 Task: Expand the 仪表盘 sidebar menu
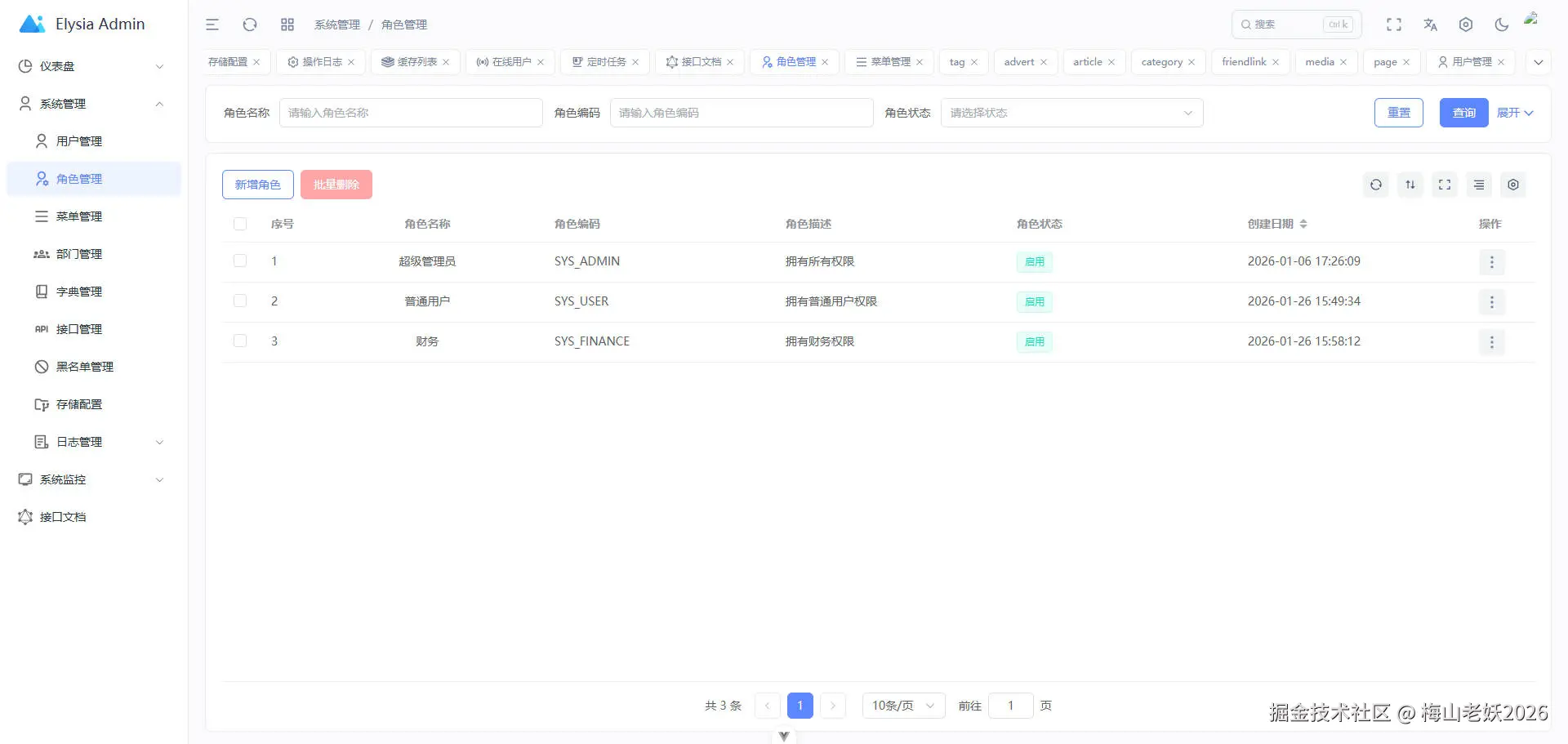click(x=94, y=66)
